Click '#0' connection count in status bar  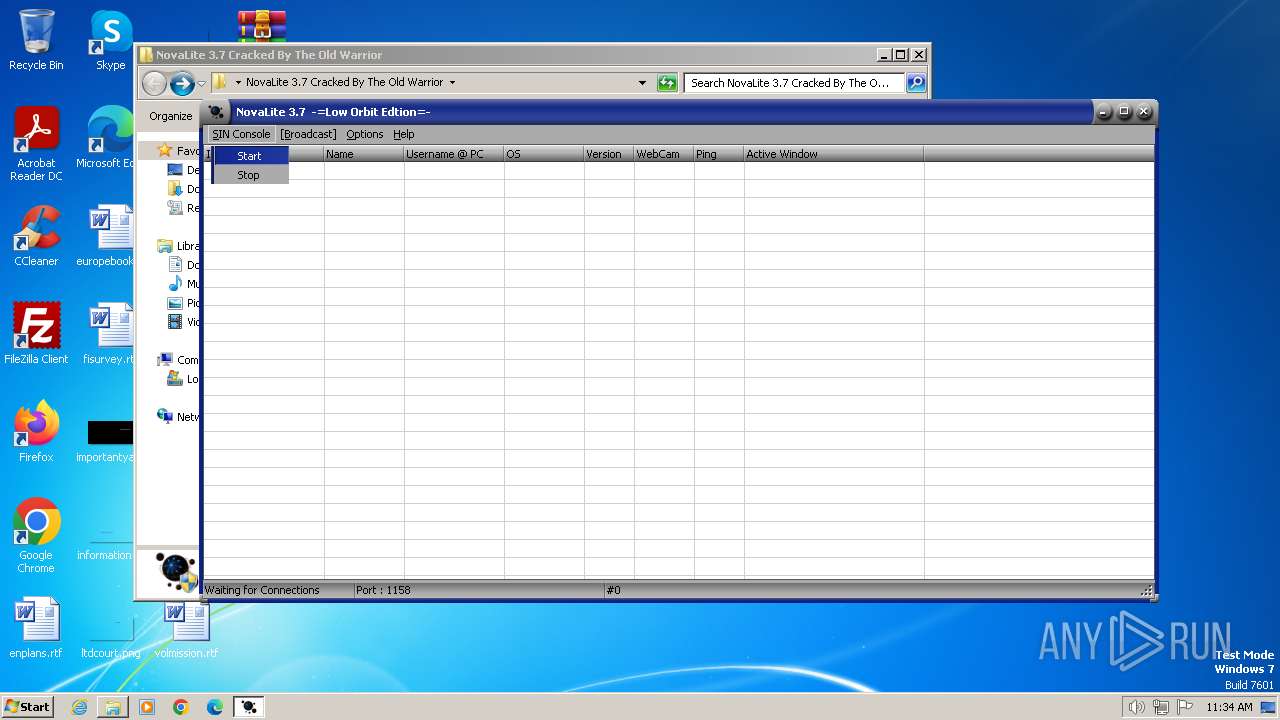613,590
